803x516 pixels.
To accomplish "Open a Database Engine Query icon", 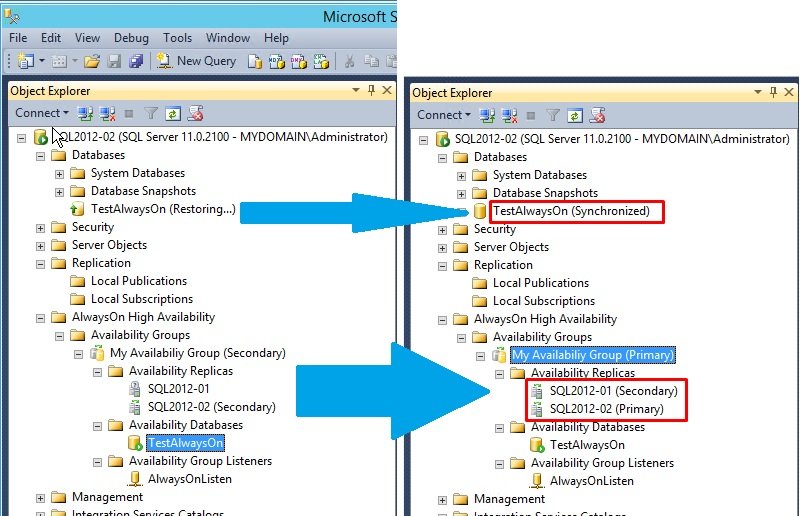I will (255, 61).
